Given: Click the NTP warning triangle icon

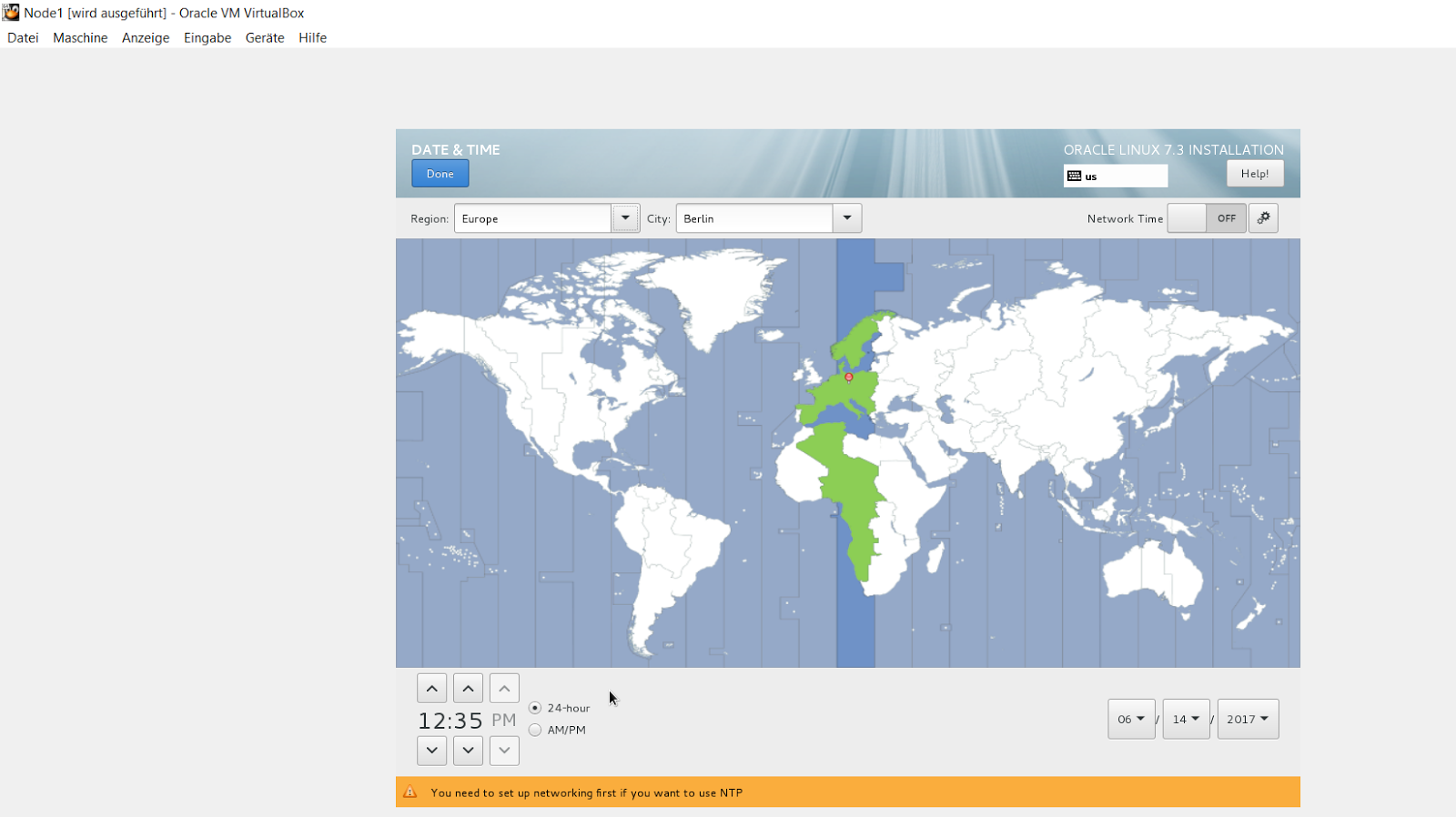Looking at the screenshot, I should click(410, 792).
